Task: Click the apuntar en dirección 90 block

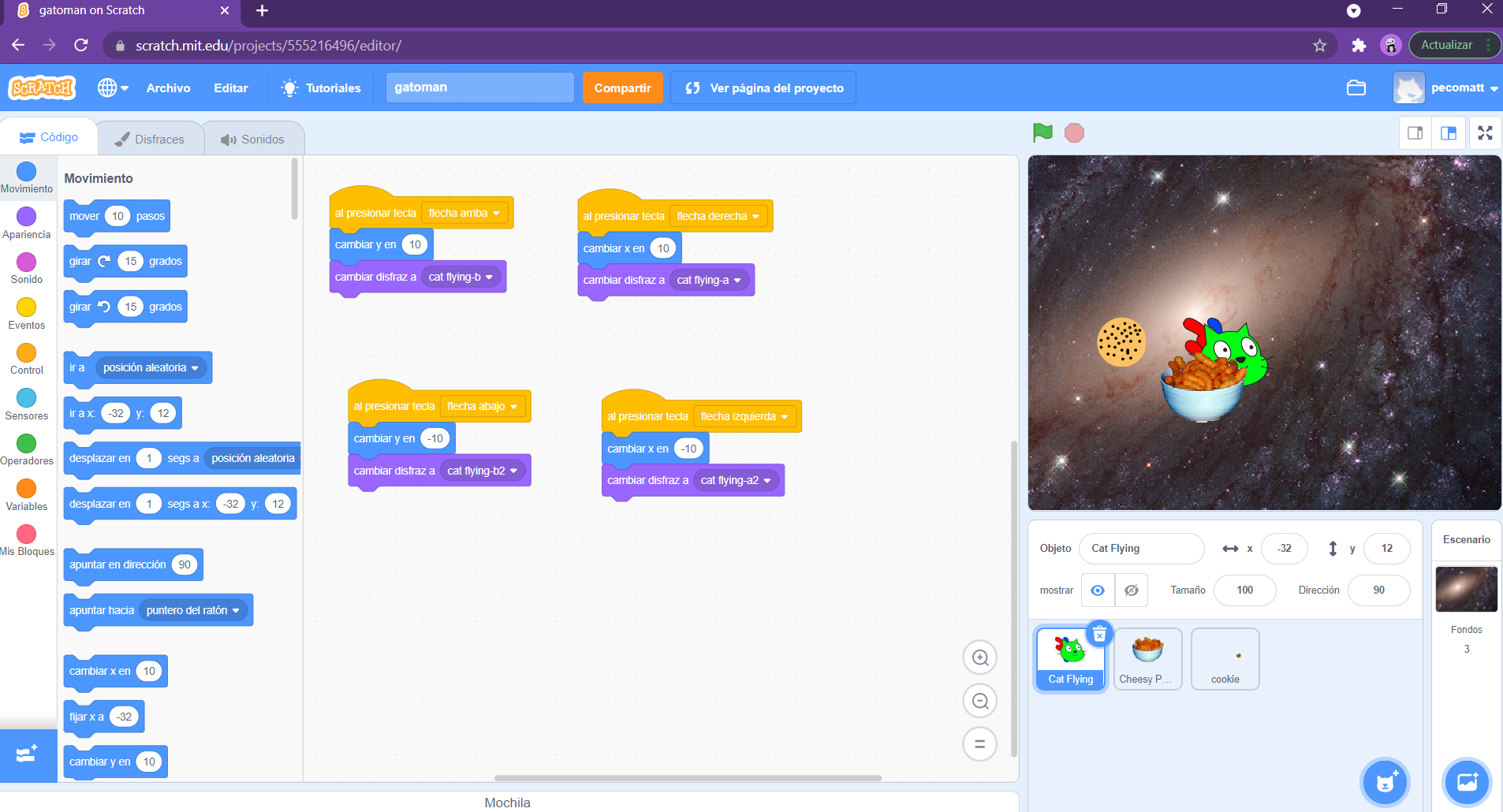Action: pyautogui.click(x=133, y=565)
